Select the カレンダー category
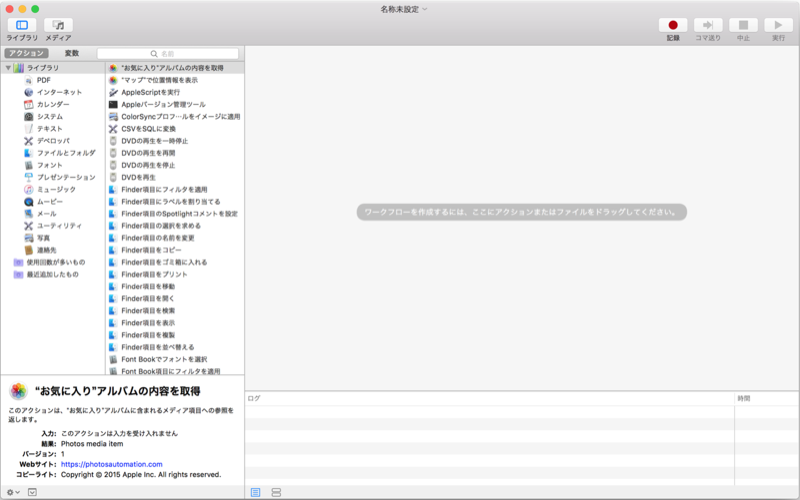 tap(54, 105)
